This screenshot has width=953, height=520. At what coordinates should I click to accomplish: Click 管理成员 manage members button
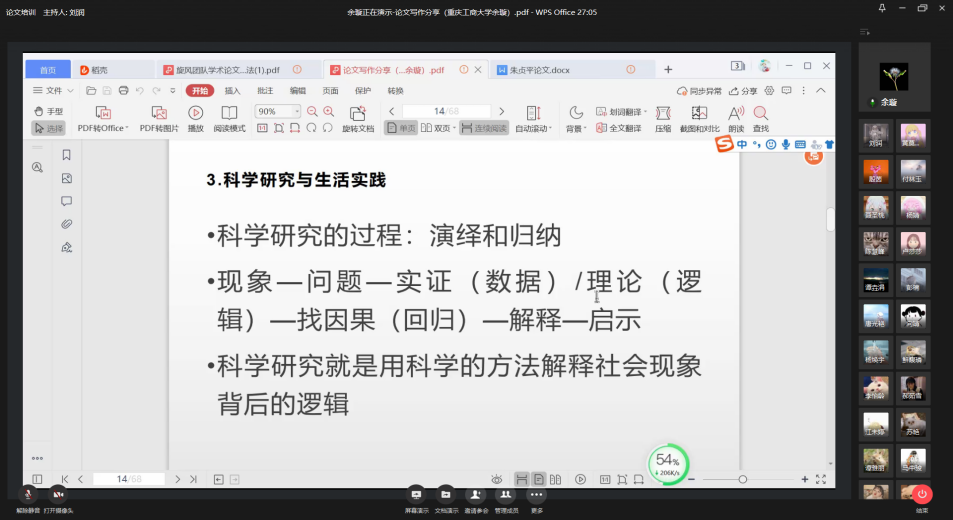tap(506, 496)
